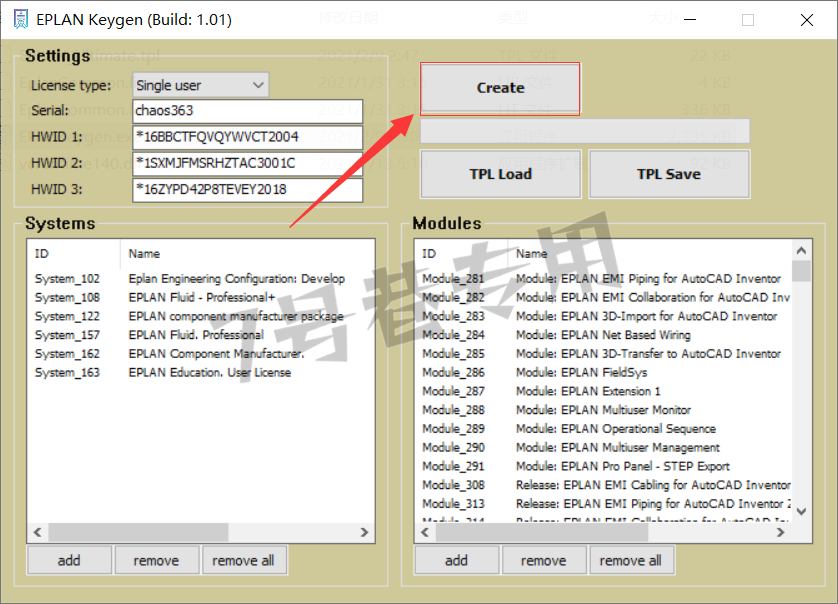
Task: Select Module_285 3D-Transfer to AutoCAD Inventor
Action: point(602,353)
